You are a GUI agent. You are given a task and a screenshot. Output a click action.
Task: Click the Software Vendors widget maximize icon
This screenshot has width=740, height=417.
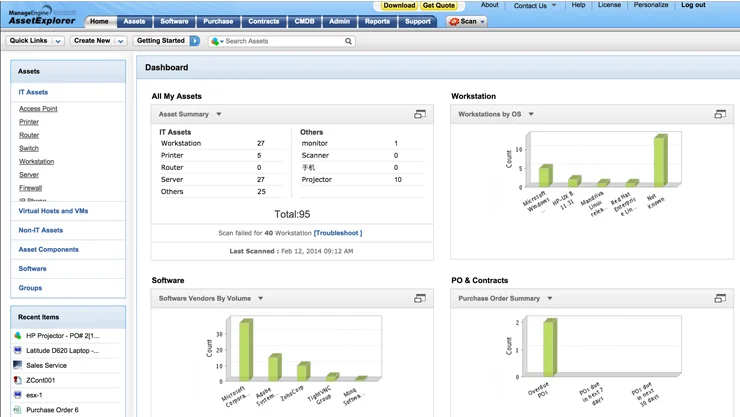tap(420, 299)
